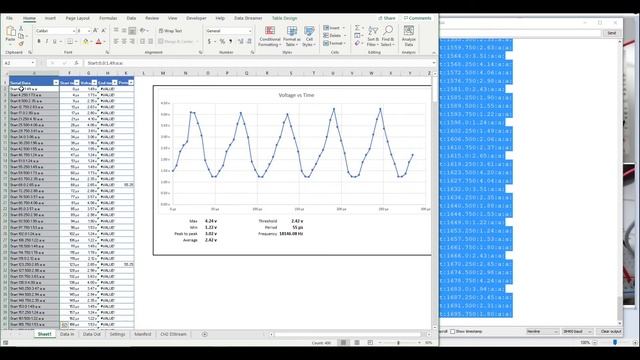
Task: Click the Share button
Action: pyautogui.click(x=387, y=18)
